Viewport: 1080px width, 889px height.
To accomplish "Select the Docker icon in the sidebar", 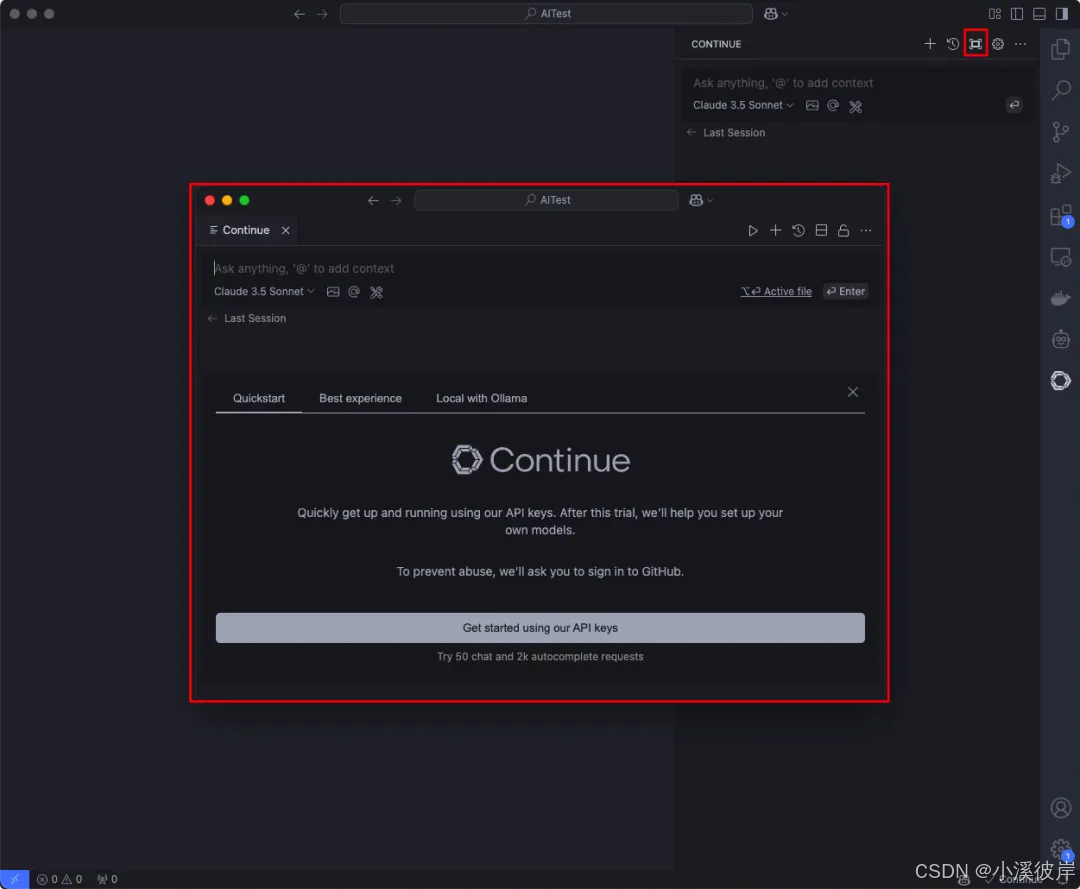I will click(x=1060, y=297).
